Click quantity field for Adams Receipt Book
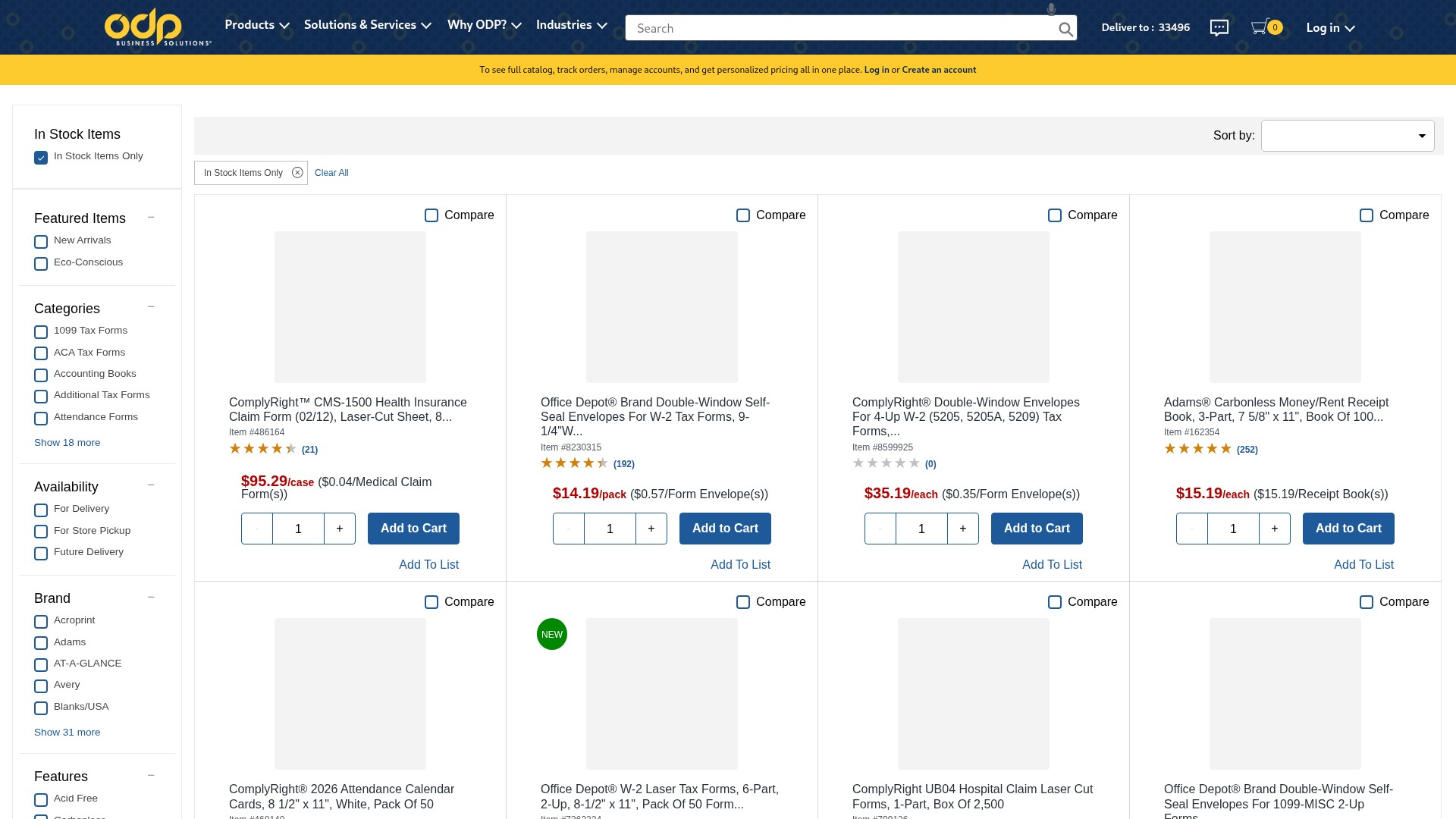This screenshot has width=1456, height=819. (1233, 529)
